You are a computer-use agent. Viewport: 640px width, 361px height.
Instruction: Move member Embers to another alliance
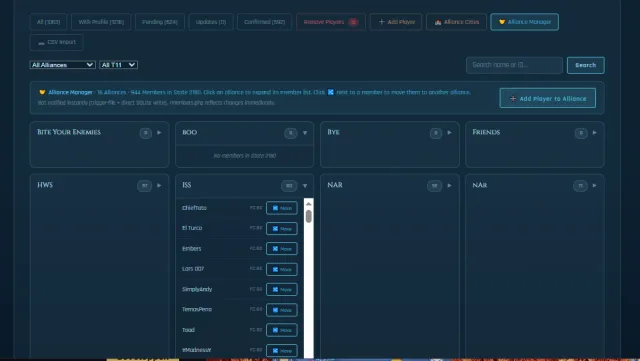[282, 249]
